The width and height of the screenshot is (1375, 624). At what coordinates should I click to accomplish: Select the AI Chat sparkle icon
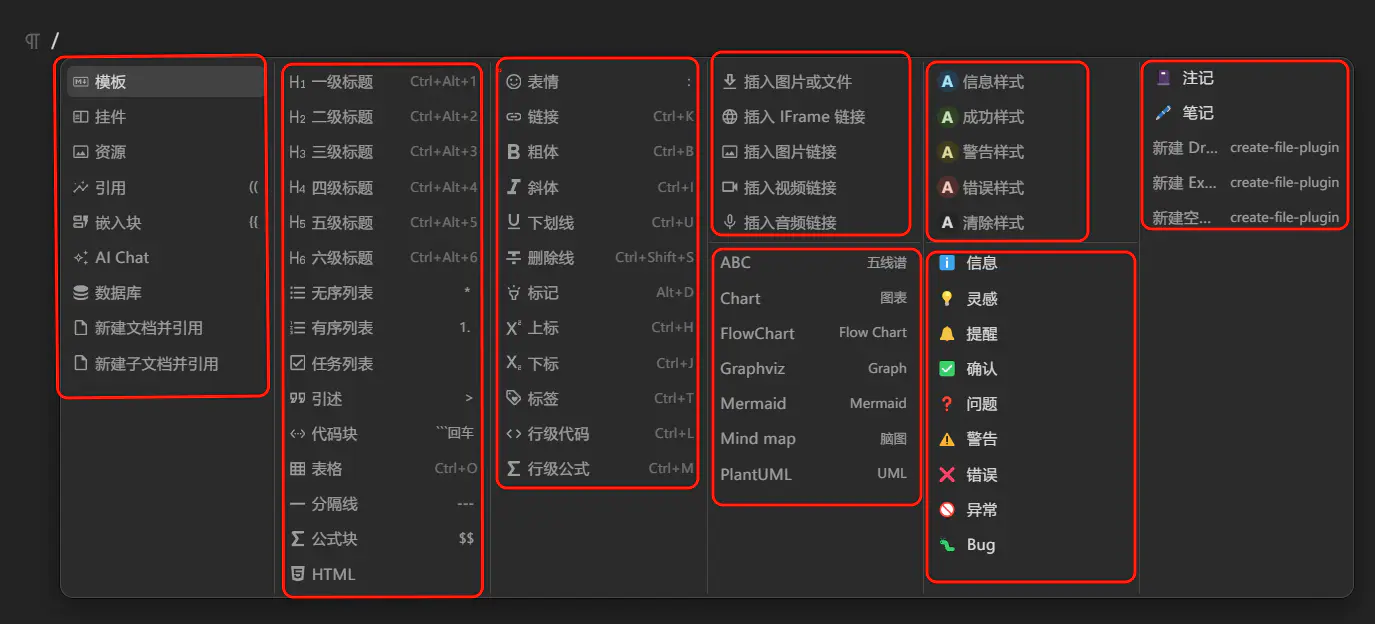click(81, 258)
